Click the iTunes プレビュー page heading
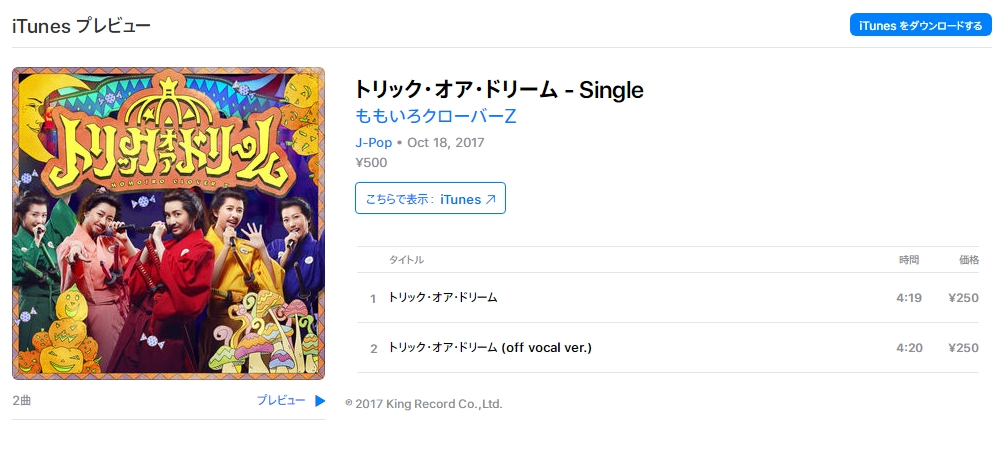 click(x=81, y=25)
